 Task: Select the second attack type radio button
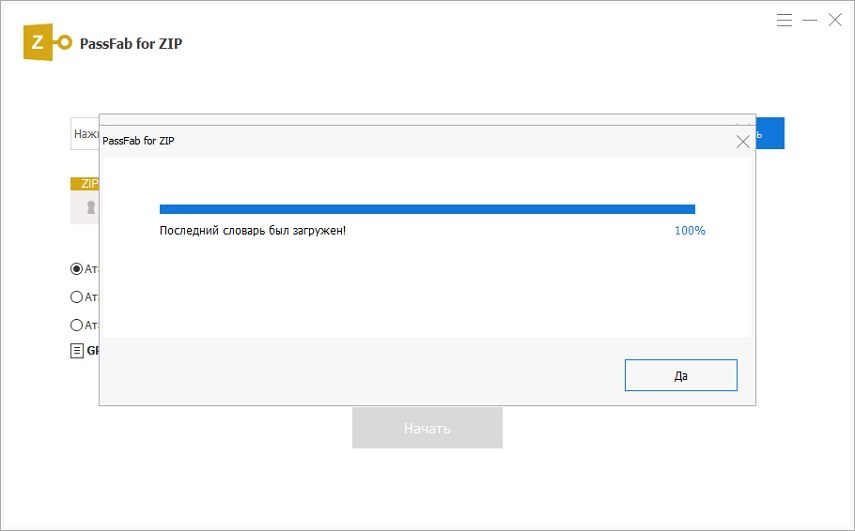coord(77,296)
